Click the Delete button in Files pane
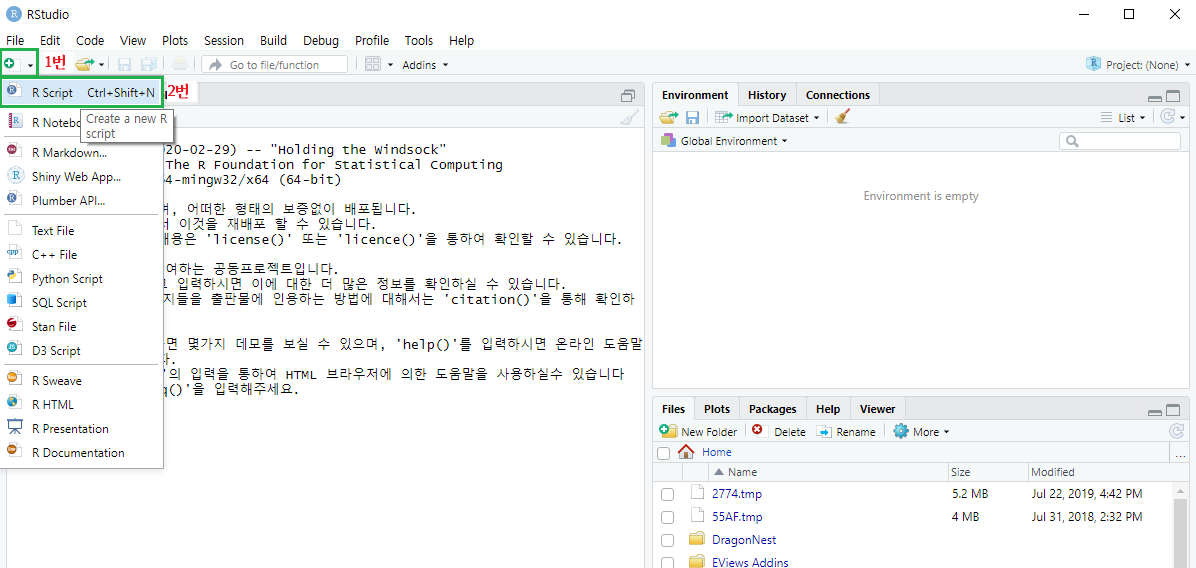The width and height of the screenshot is (1196, 568). [x=778, y=432]
